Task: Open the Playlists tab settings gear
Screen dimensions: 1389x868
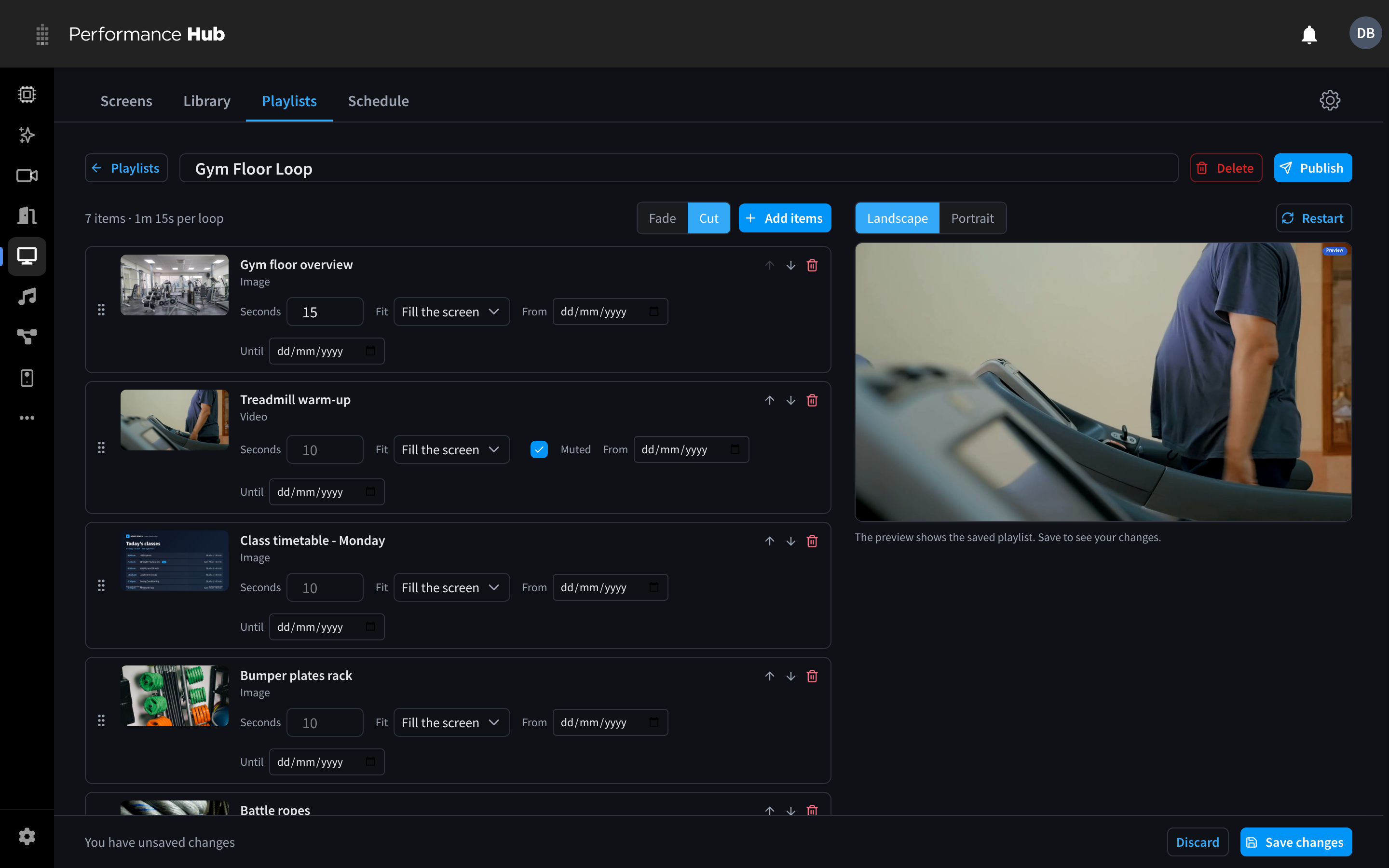Action: pos(1329,100)
